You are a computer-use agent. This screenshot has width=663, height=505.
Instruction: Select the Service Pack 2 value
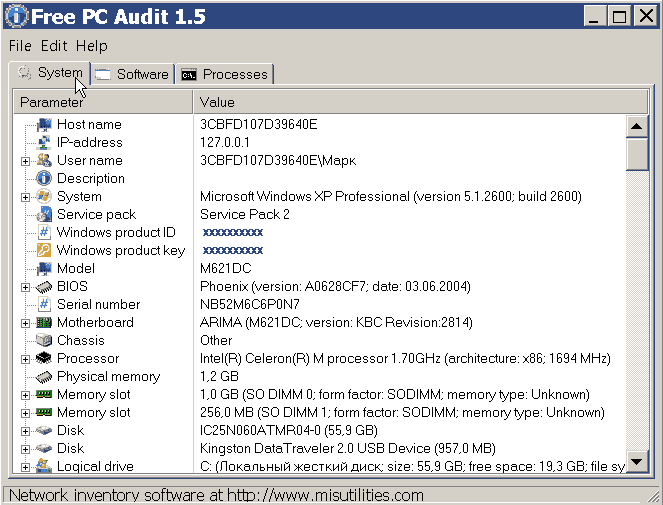(x=244, y=214)
